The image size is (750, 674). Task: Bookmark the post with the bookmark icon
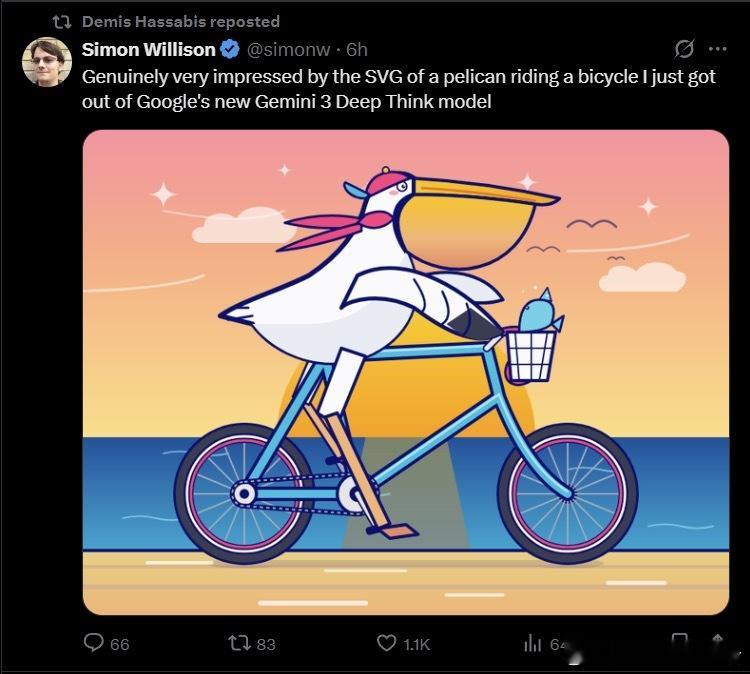[x=680, y=641]
